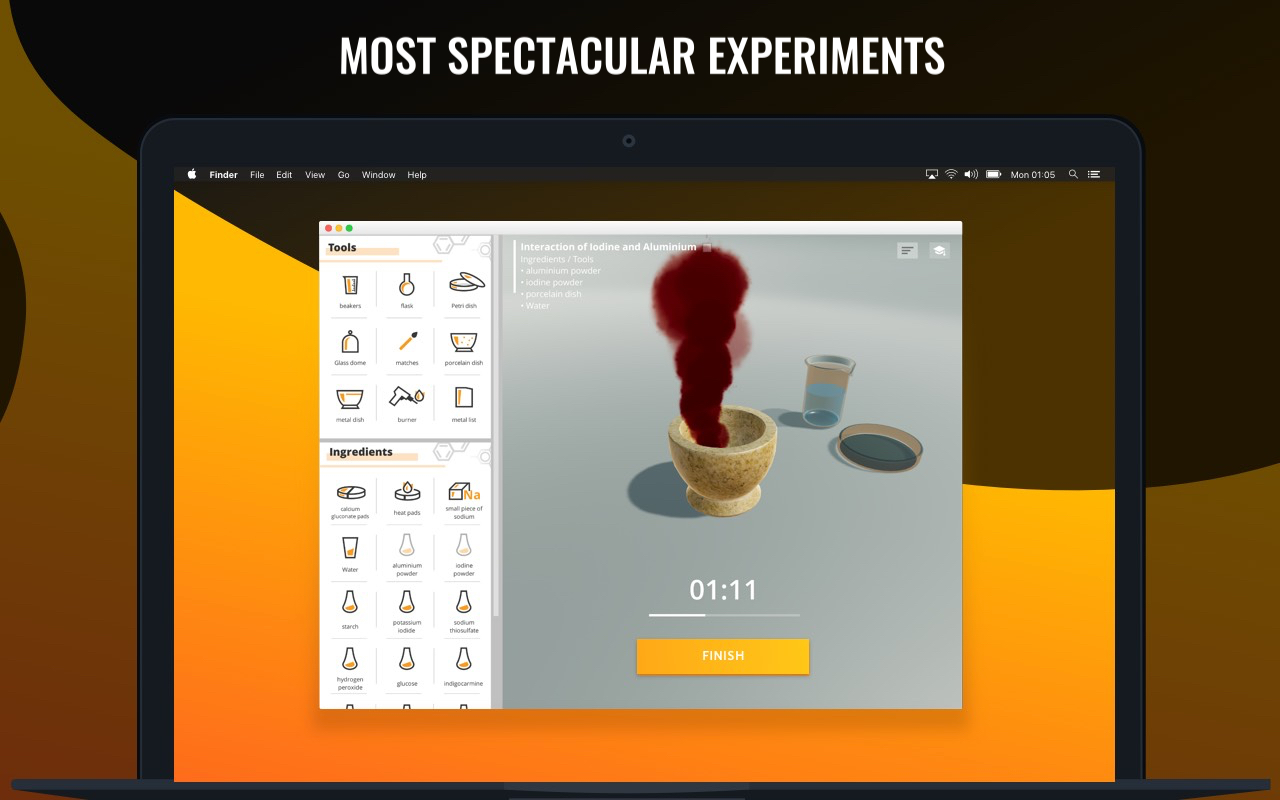This screenshot has height=800, width=1280.
Task: Click the Ingredients panel heading
Action: 361,452
